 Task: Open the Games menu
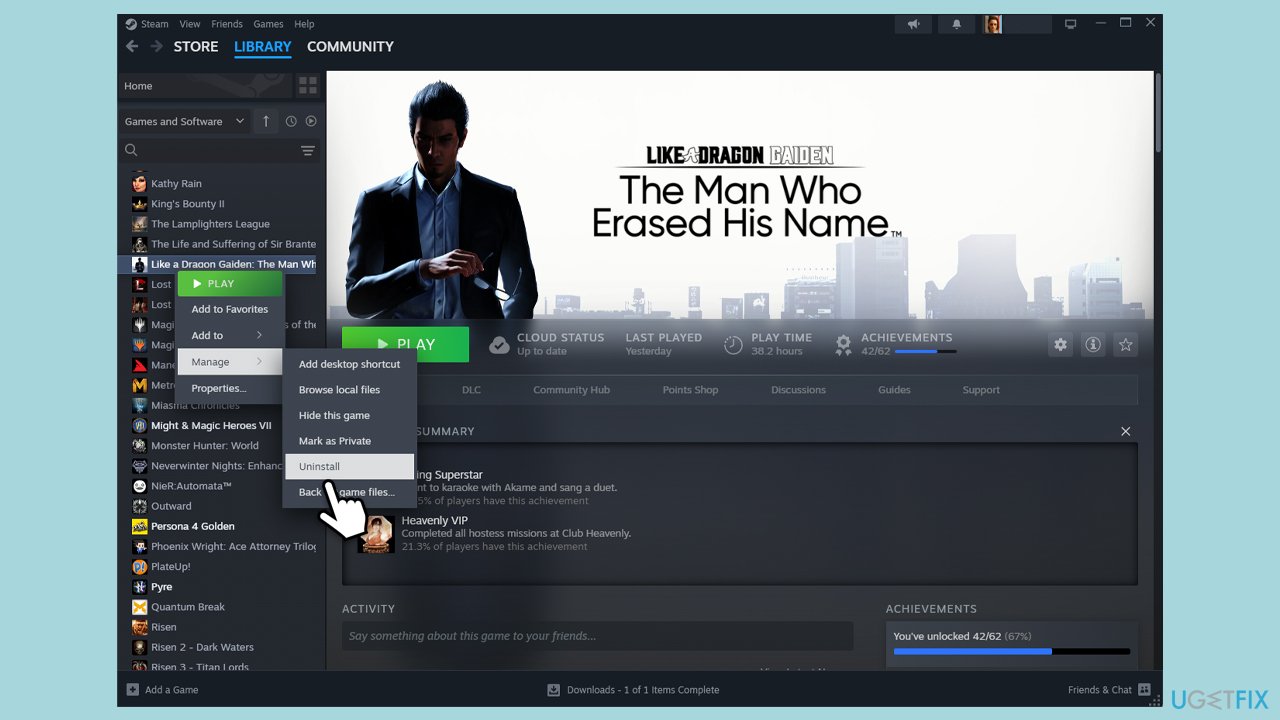pyautogui.click(x=268, y=24)
